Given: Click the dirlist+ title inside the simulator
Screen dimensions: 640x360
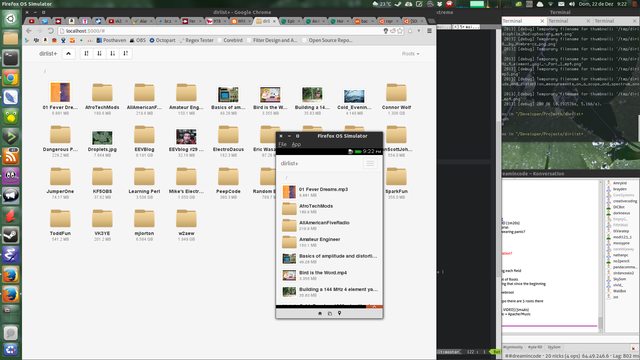Looking at the screenshot, I should 289,163.
